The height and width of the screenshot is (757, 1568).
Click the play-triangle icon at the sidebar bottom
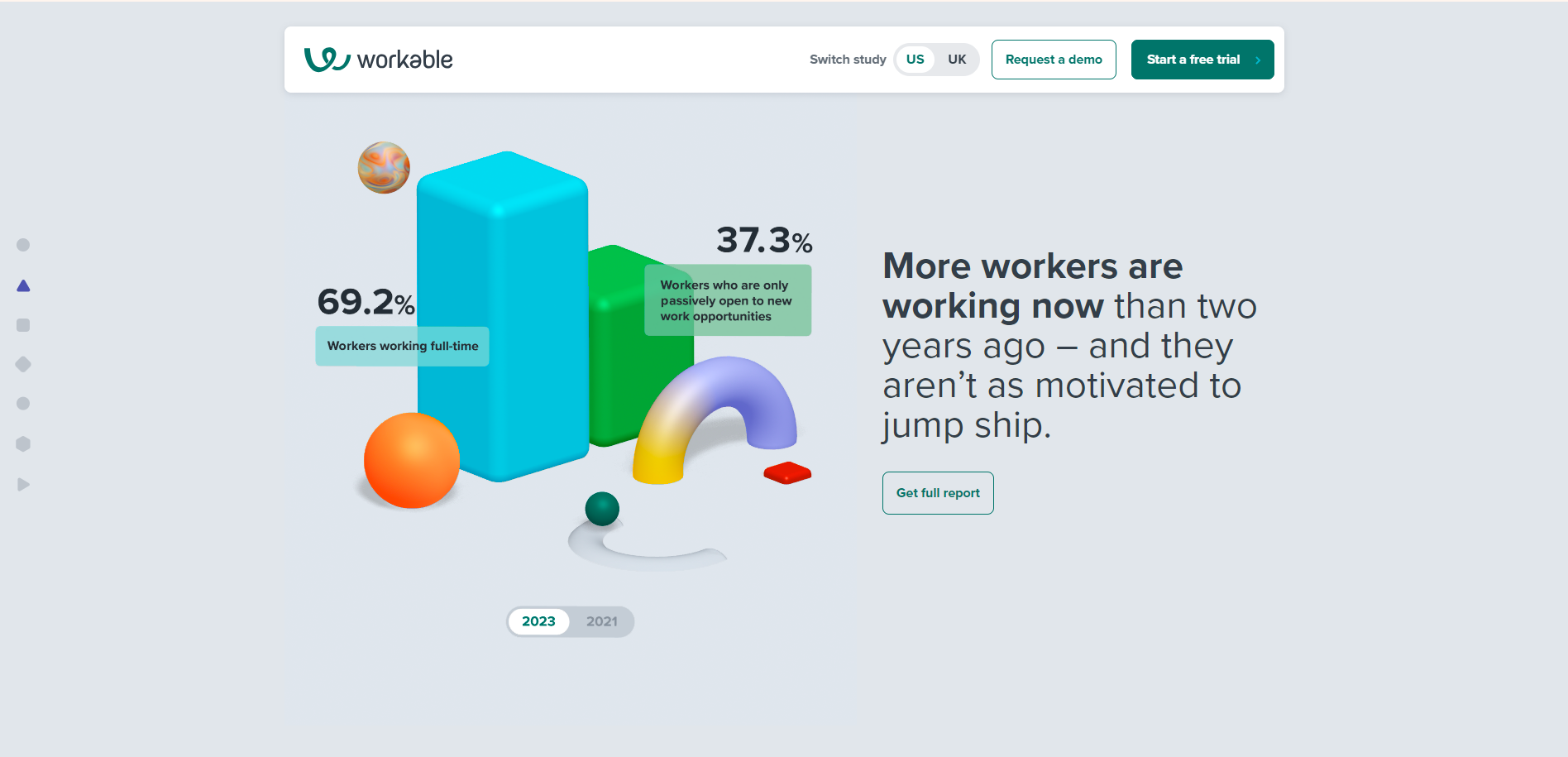pos(22,484)
